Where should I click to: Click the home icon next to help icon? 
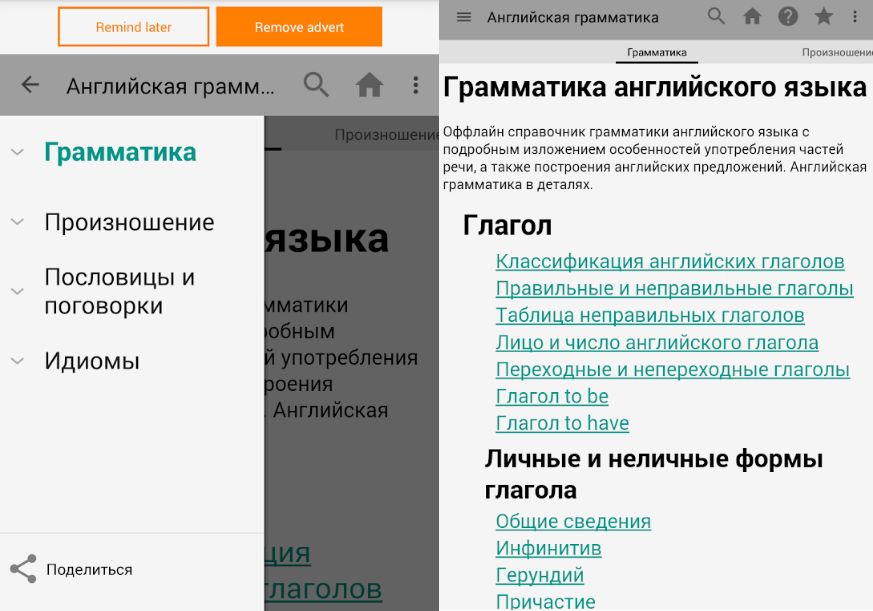[x=752, y=17]
